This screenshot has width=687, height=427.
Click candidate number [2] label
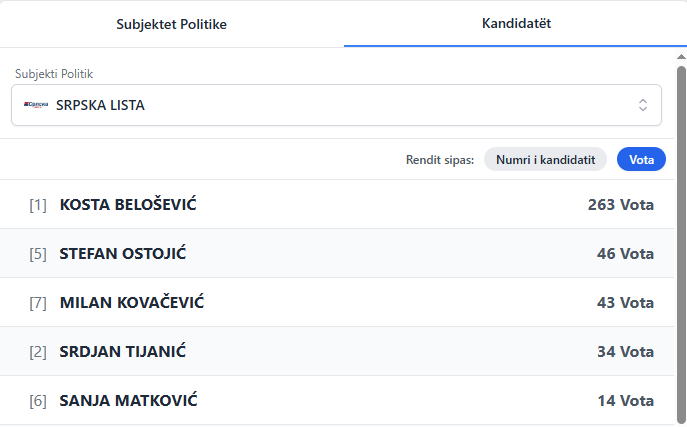pos(38,352)
